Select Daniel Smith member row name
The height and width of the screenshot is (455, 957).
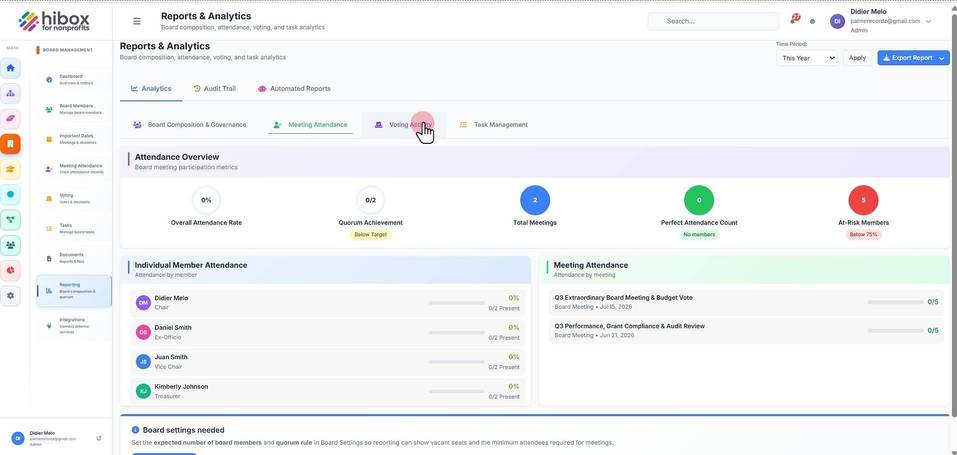173,327
